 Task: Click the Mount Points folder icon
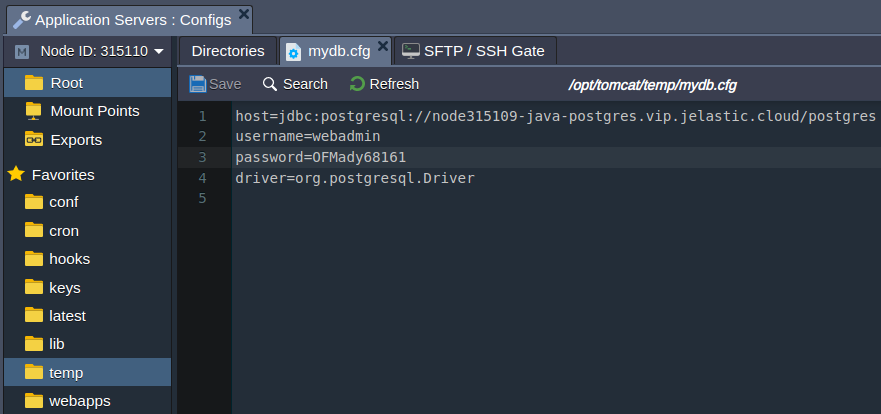tap(34, 111)
